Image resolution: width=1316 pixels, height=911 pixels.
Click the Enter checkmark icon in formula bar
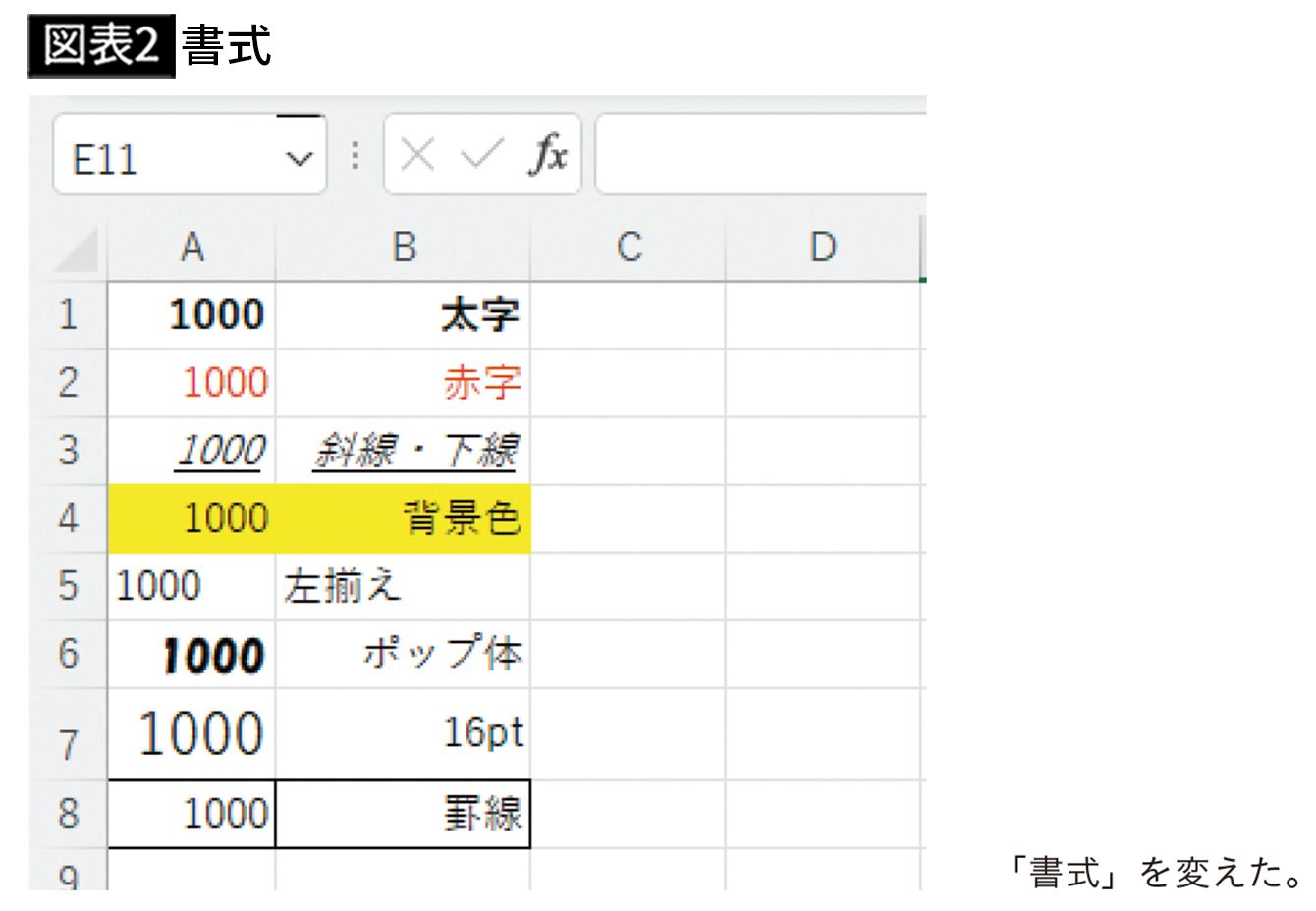[480, 155]
